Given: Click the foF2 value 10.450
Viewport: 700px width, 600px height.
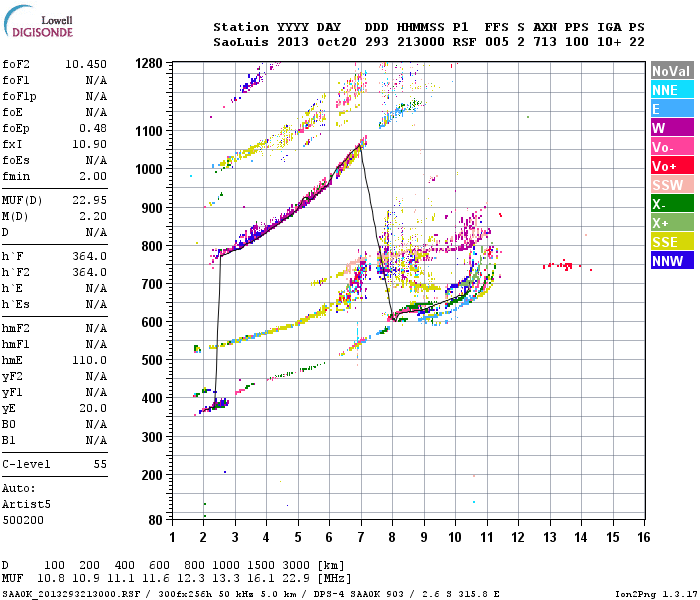Looking at the screenshot, I should tap(86, 64).
